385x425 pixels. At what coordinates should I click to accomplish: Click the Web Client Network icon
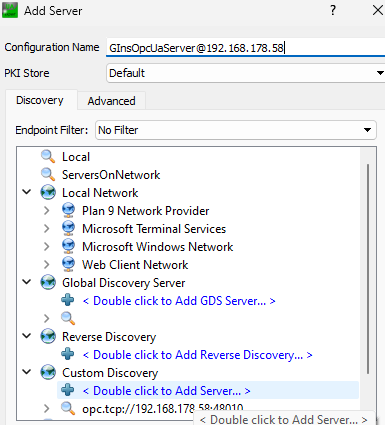[x=68, y=264]
